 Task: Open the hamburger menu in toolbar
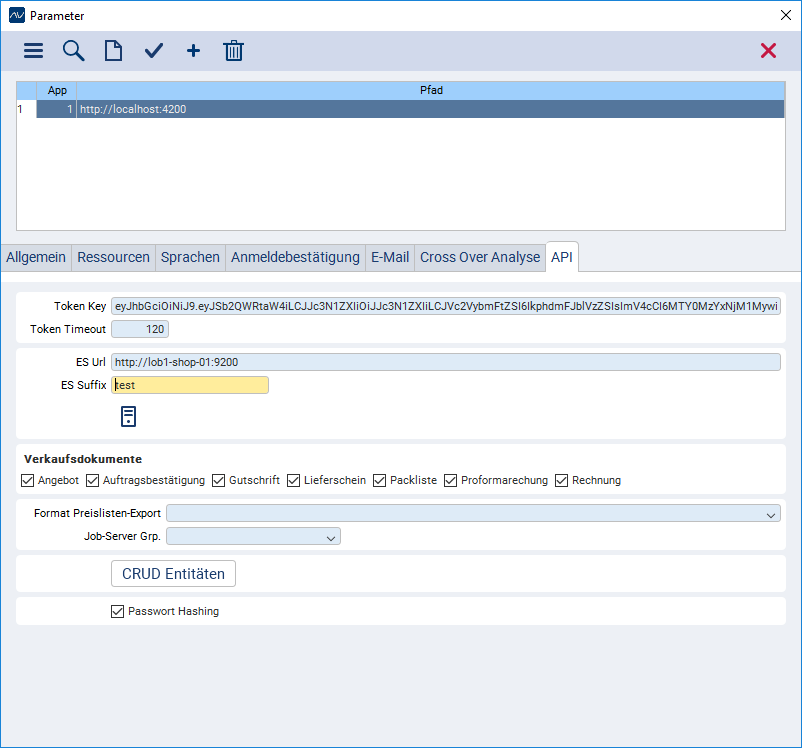pyautogui.click(x=33, y=51)
